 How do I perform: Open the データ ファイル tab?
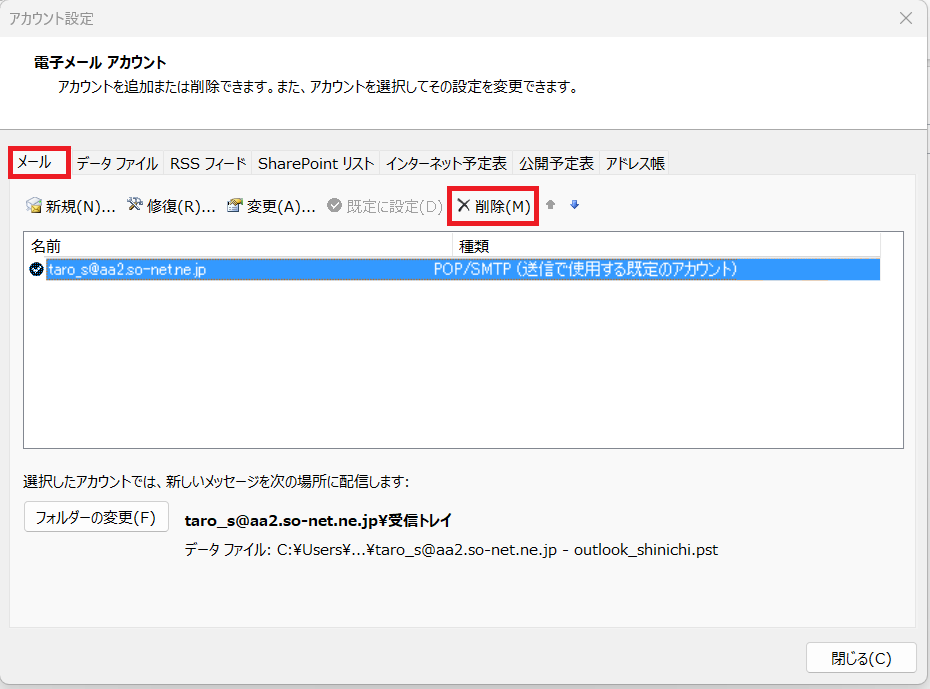pos(117,163)
